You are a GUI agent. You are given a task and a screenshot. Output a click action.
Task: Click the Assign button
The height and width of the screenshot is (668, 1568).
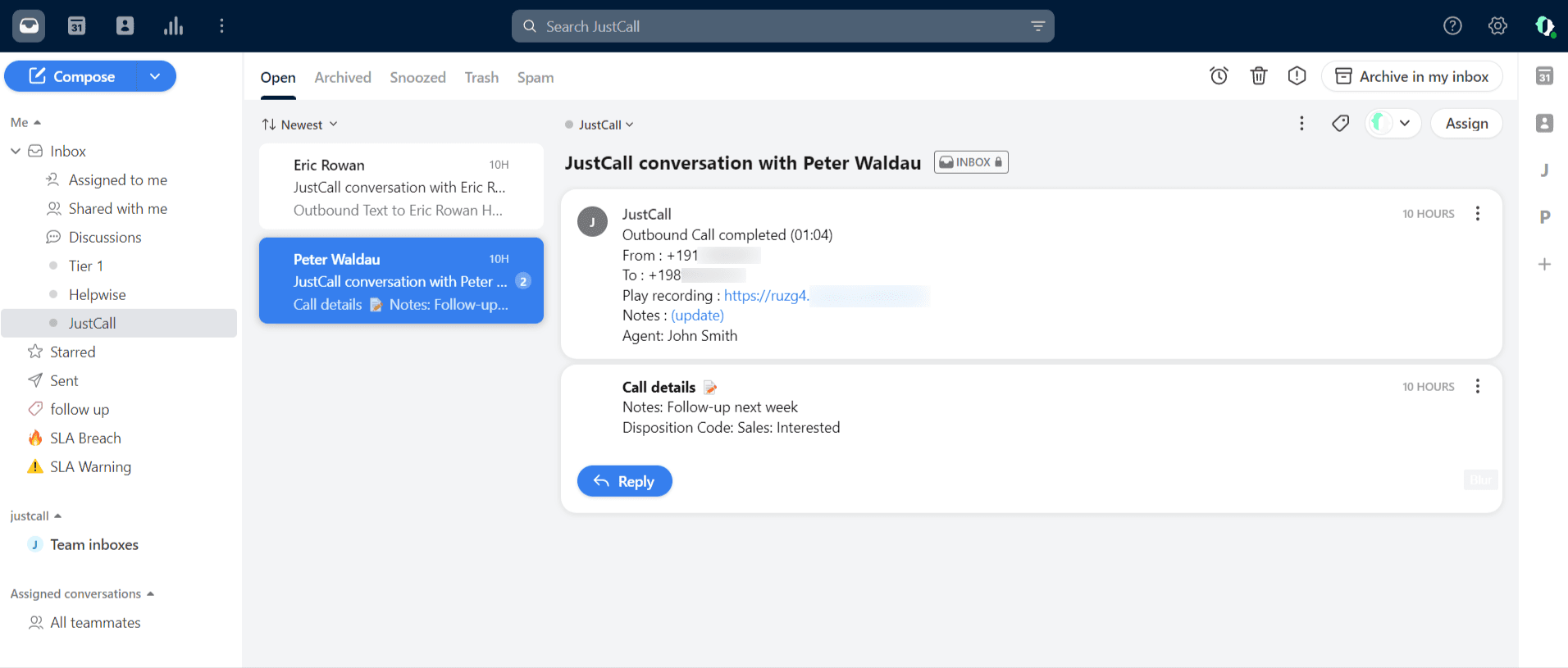coord(1466,124)
